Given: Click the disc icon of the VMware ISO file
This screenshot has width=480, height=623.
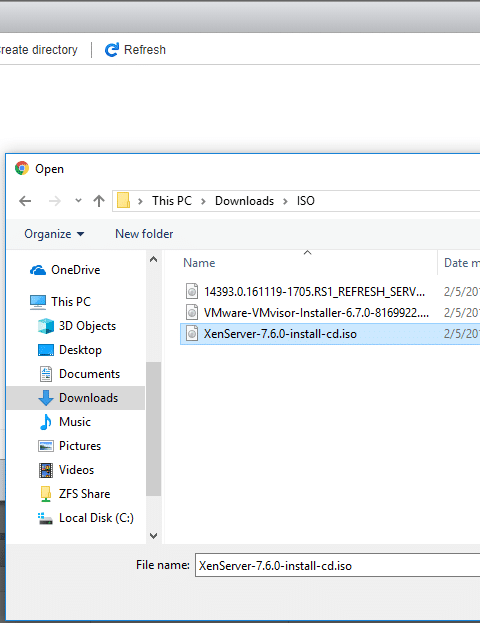Looking at the screenshot, I should [192, 312].
